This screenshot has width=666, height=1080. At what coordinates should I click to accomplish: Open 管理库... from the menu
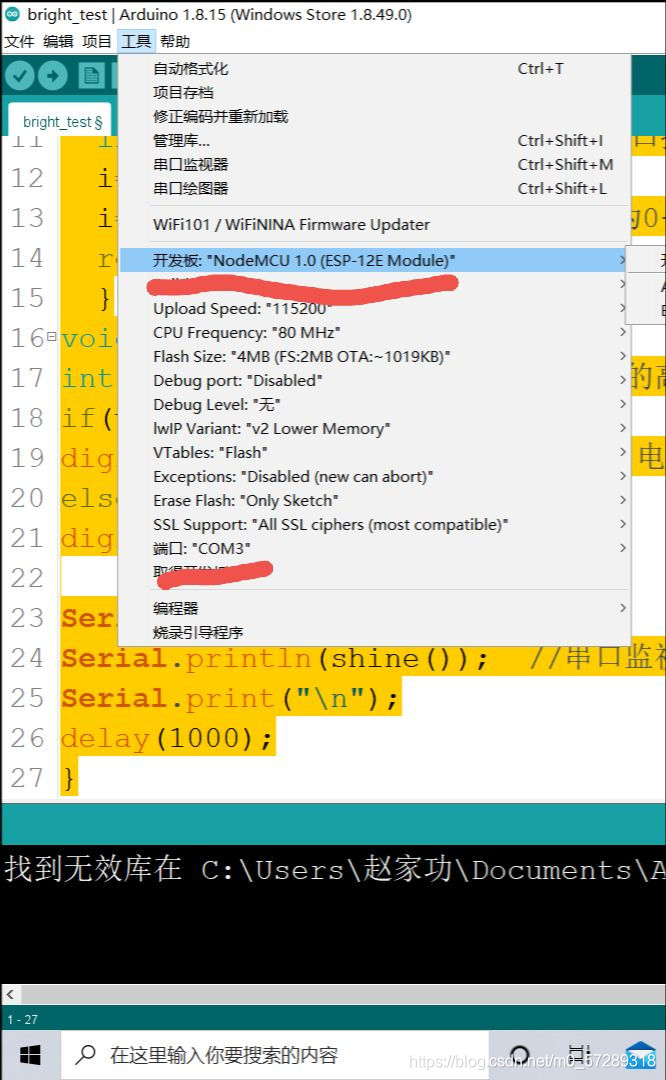(374, 141)
